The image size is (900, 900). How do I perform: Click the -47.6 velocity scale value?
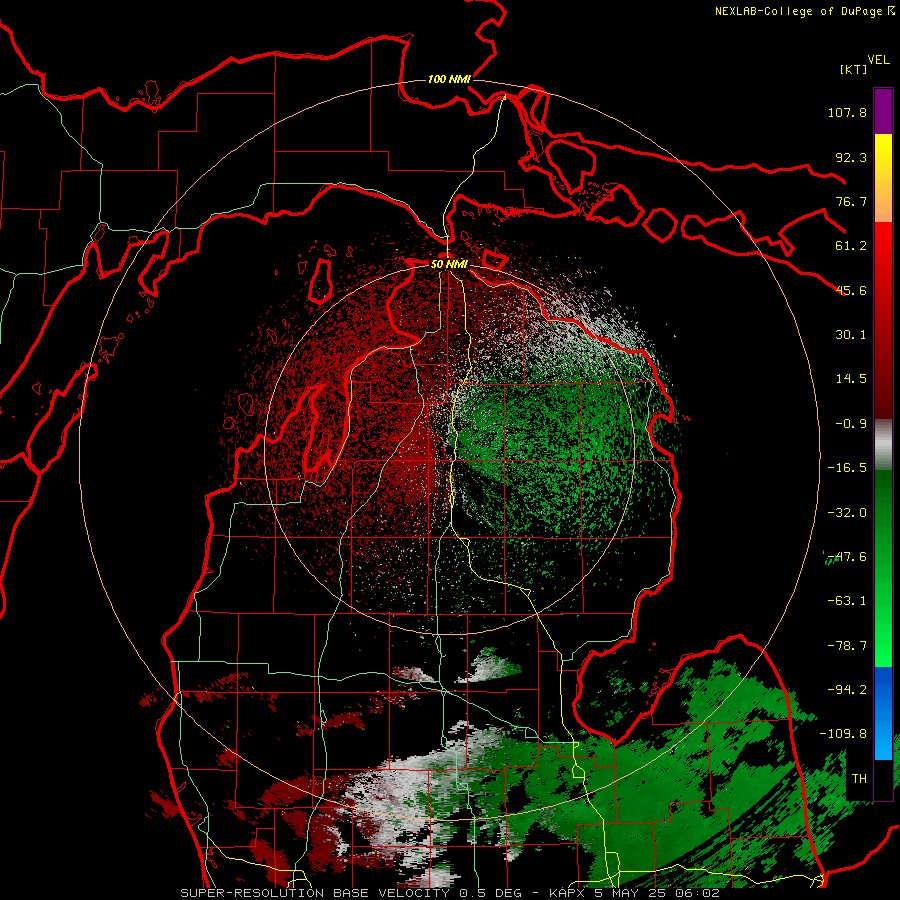[847, 557]
